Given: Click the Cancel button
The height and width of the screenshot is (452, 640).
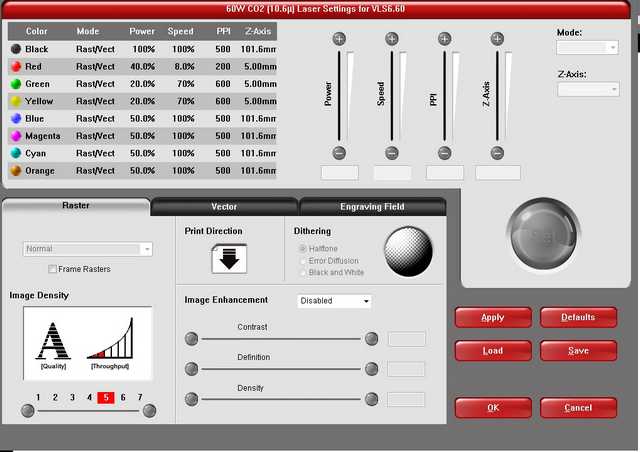Looking at the screenshot, I should (x=578, y=408).
